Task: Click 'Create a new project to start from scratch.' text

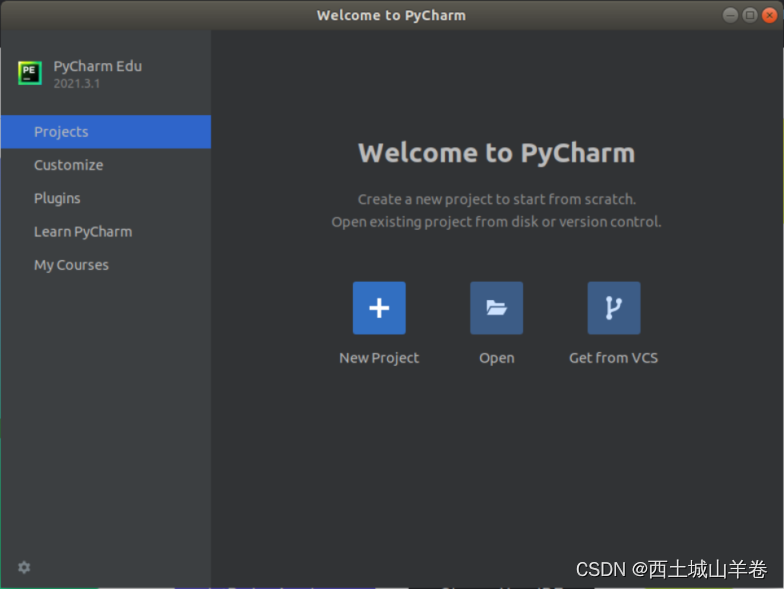Action: (496, 200)
